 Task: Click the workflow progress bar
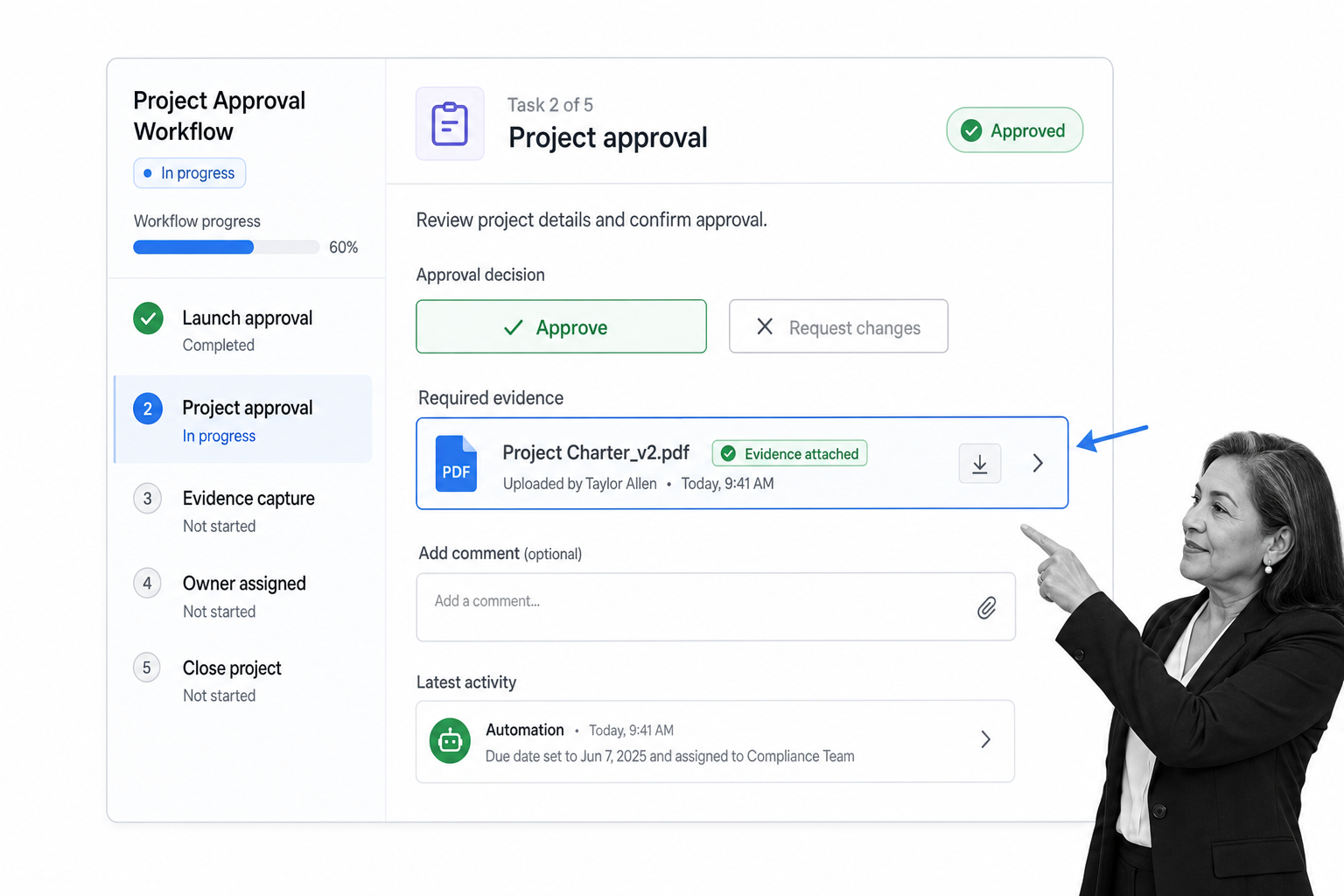(x=226, y=248)
